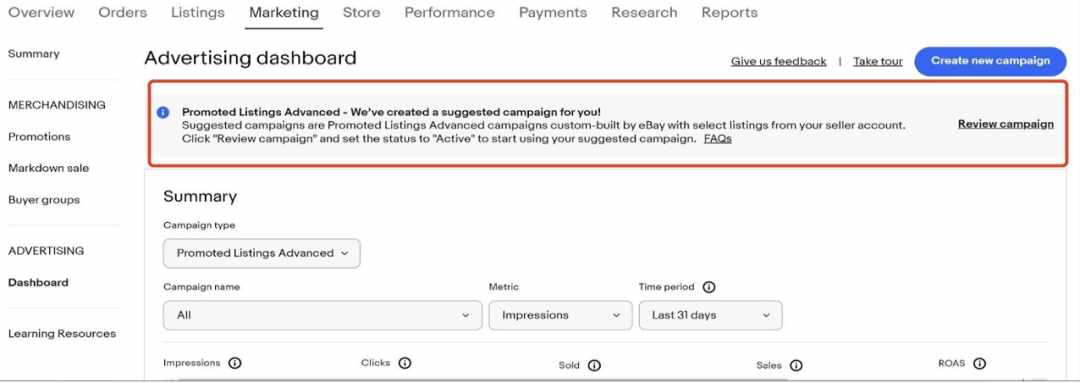Click info icon next to Time period
This screenshot has width=1080, height=383.
tap(709, 287)
